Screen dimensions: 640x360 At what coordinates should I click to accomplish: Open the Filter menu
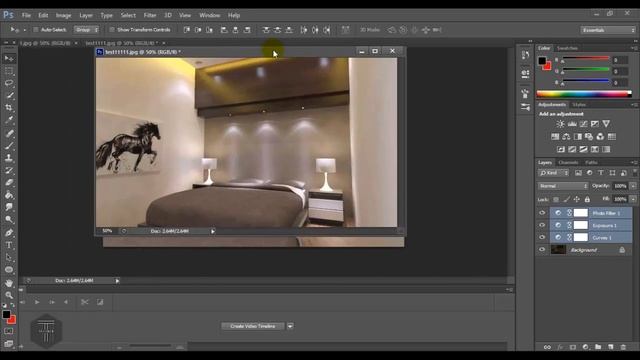150,15
